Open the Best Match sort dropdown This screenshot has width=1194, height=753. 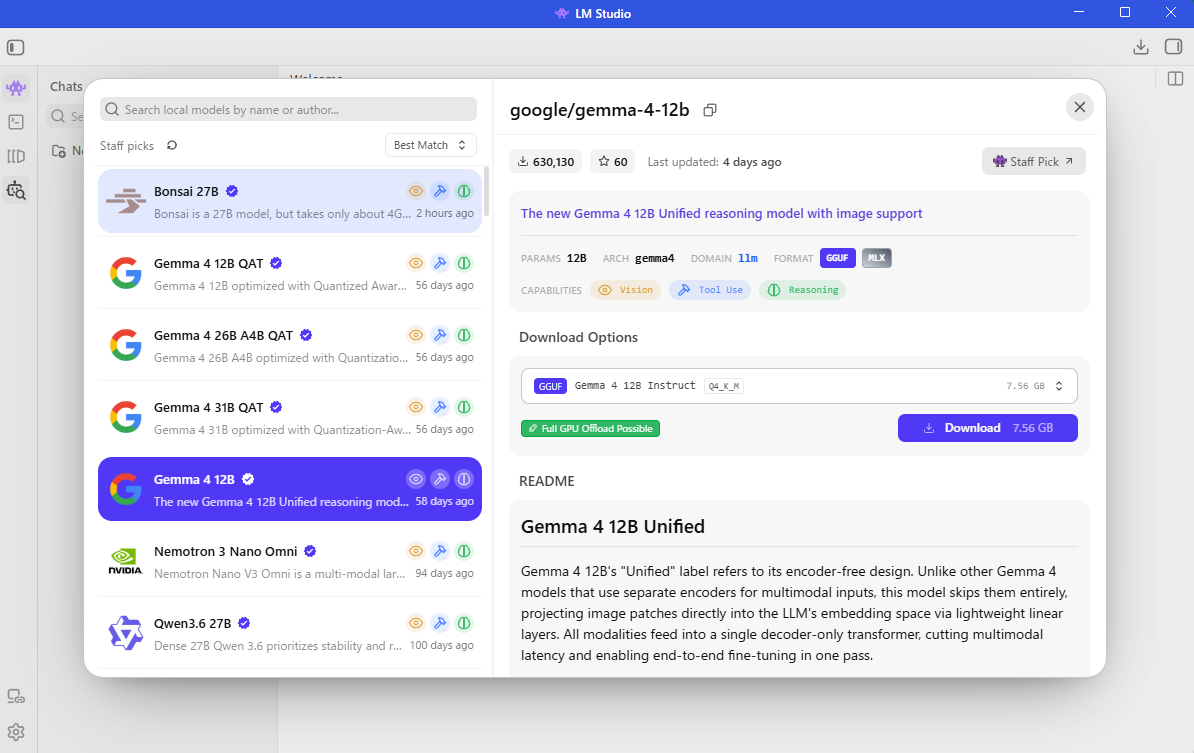coord(431,145)
